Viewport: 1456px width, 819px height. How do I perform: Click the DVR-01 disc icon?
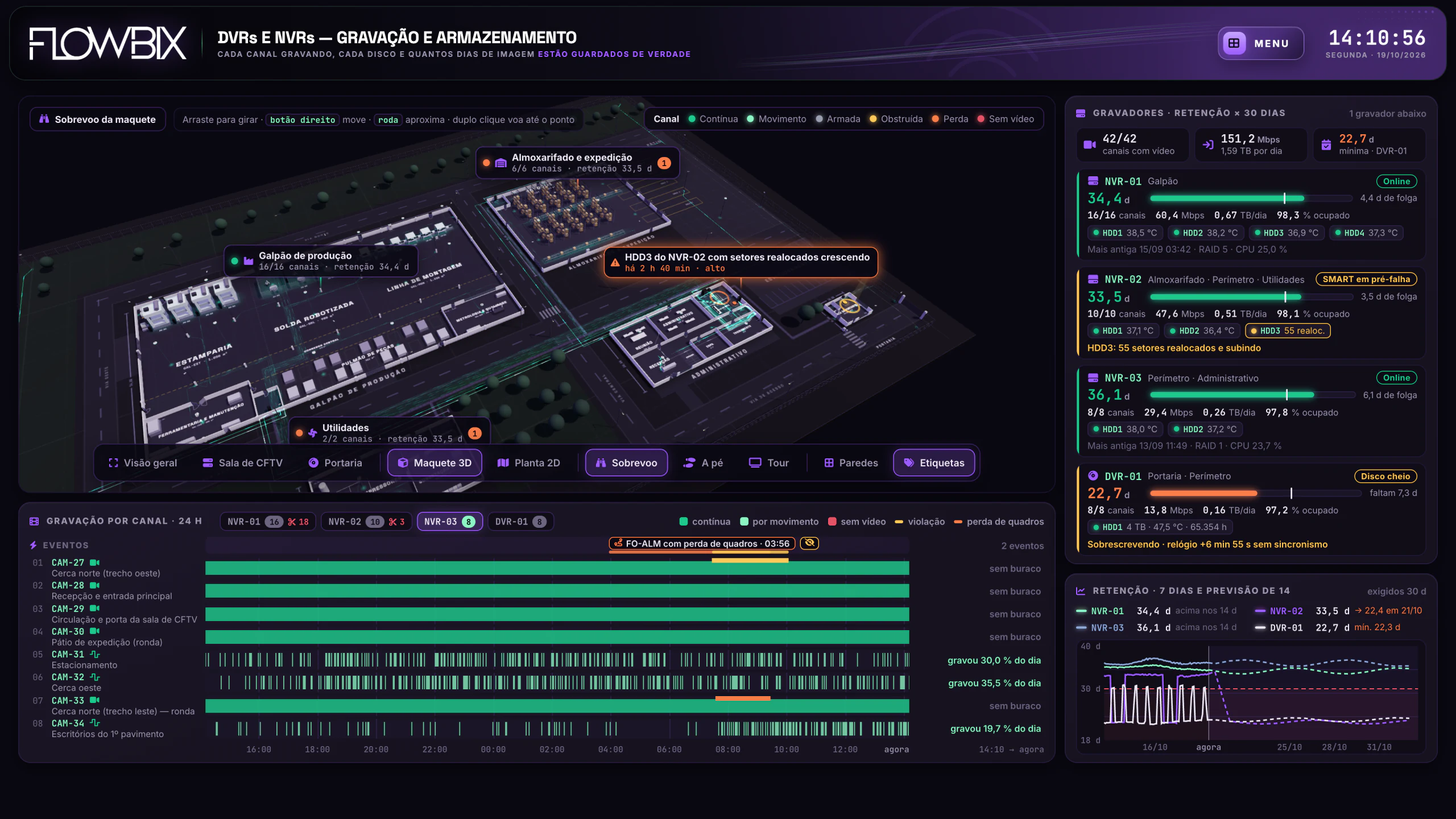click(1093, 476)
